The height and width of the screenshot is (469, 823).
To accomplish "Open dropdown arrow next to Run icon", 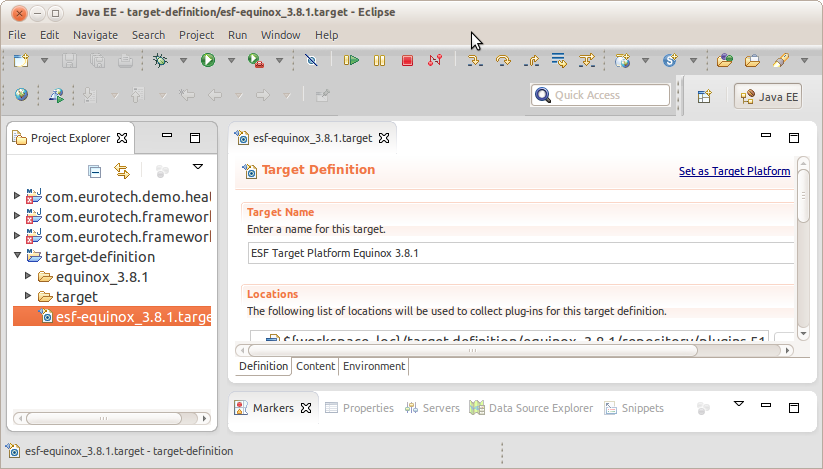I will [231, 61].
